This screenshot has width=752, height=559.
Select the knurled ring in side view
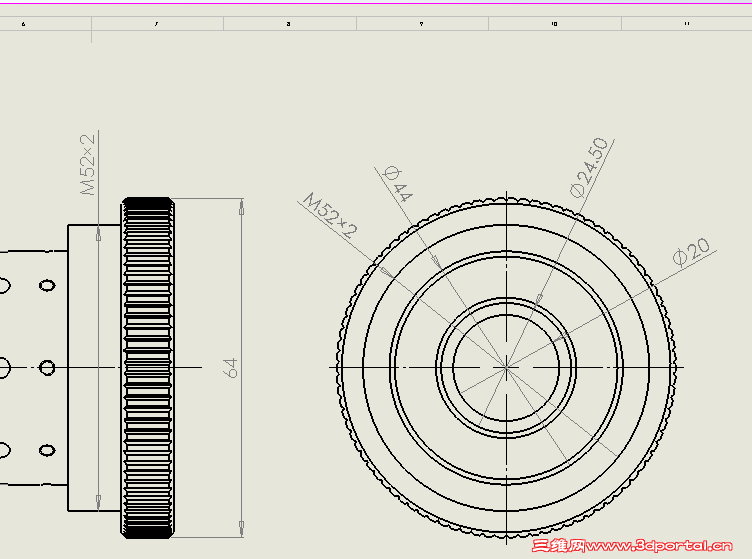click(x=148, y=368)
